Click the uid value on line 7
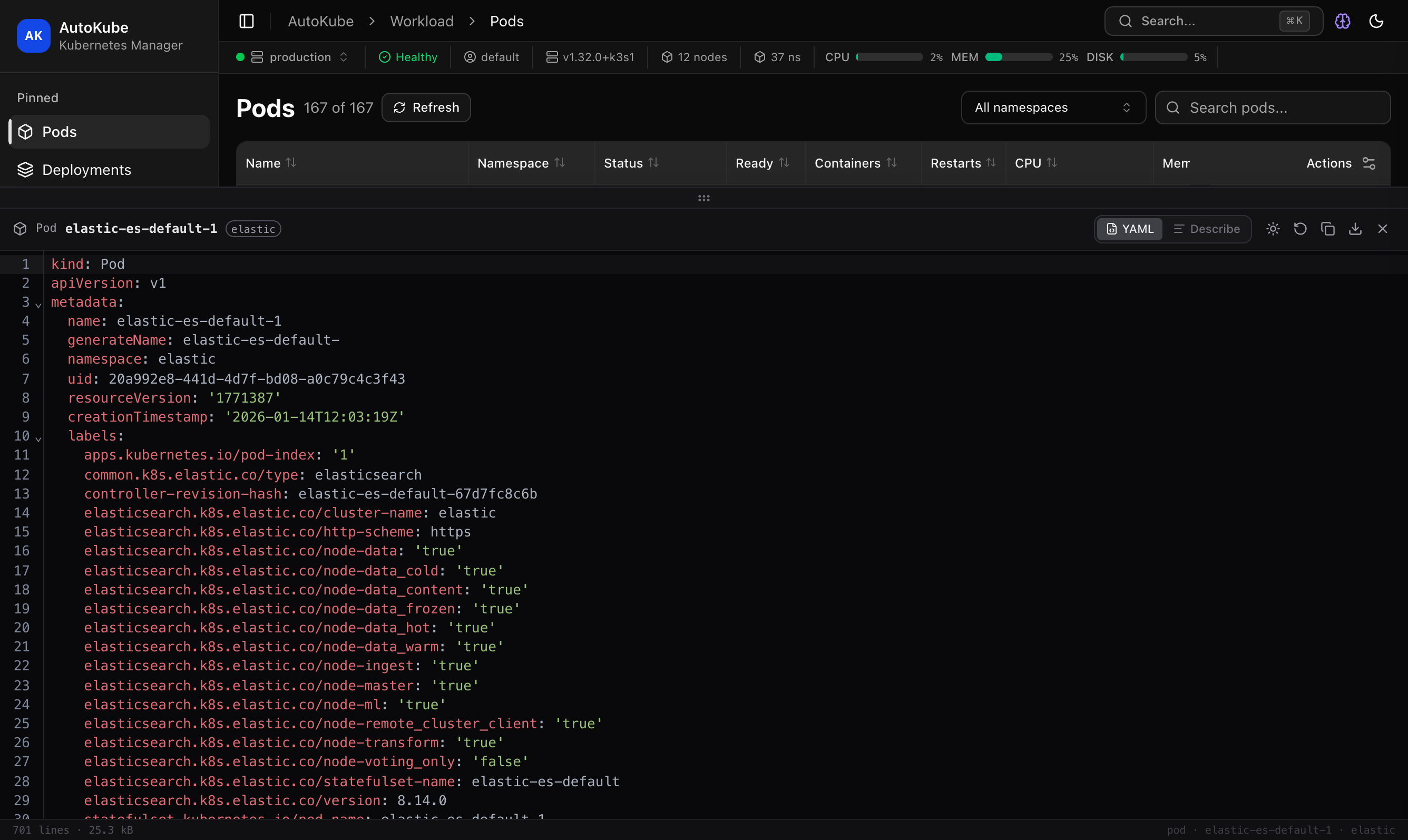Viewport: 1408px width, 840px height. 257,379
